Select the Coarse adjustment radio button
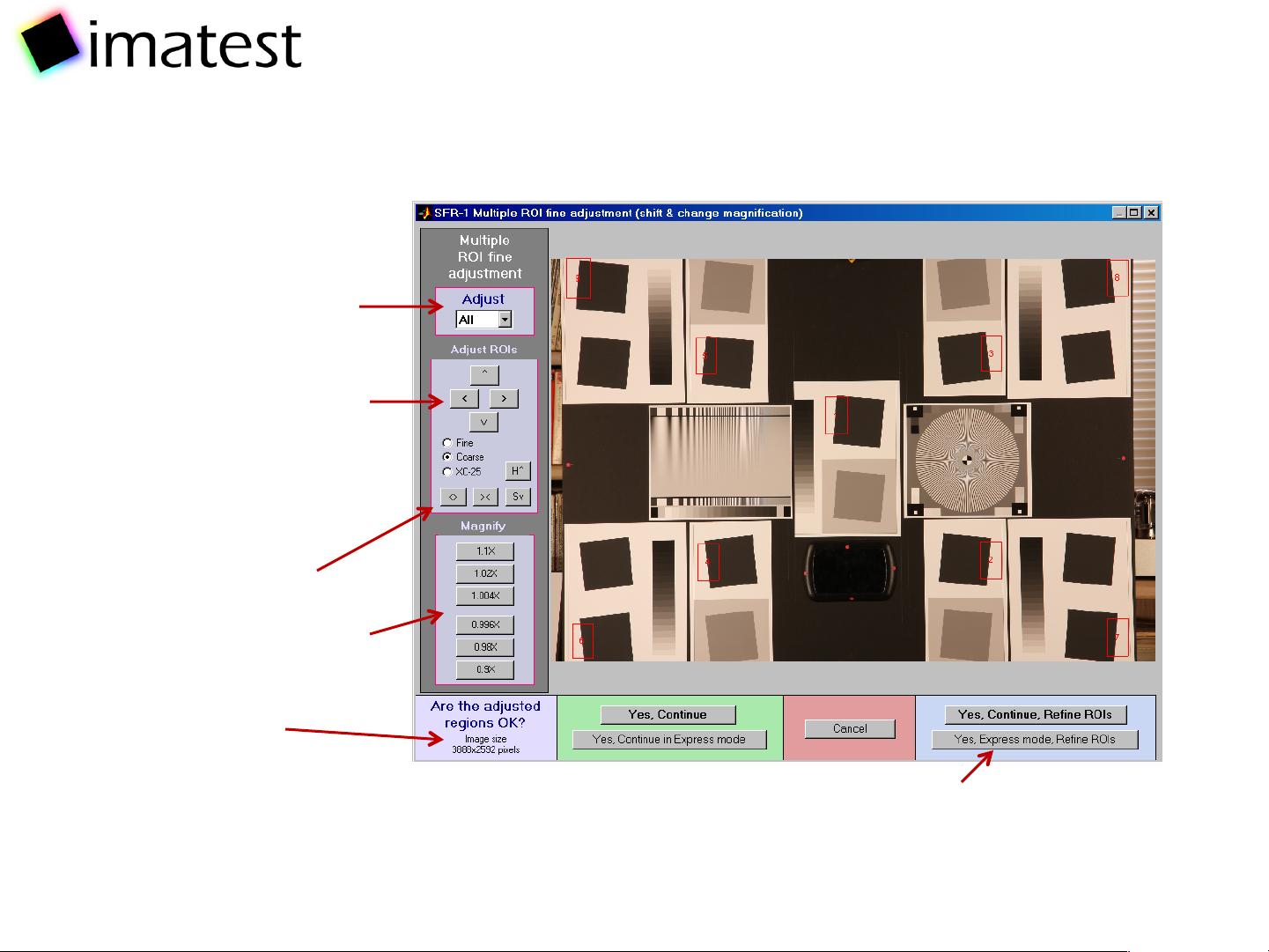The height and width of the screenshot is (952, 1269). (x=447, y=457)
